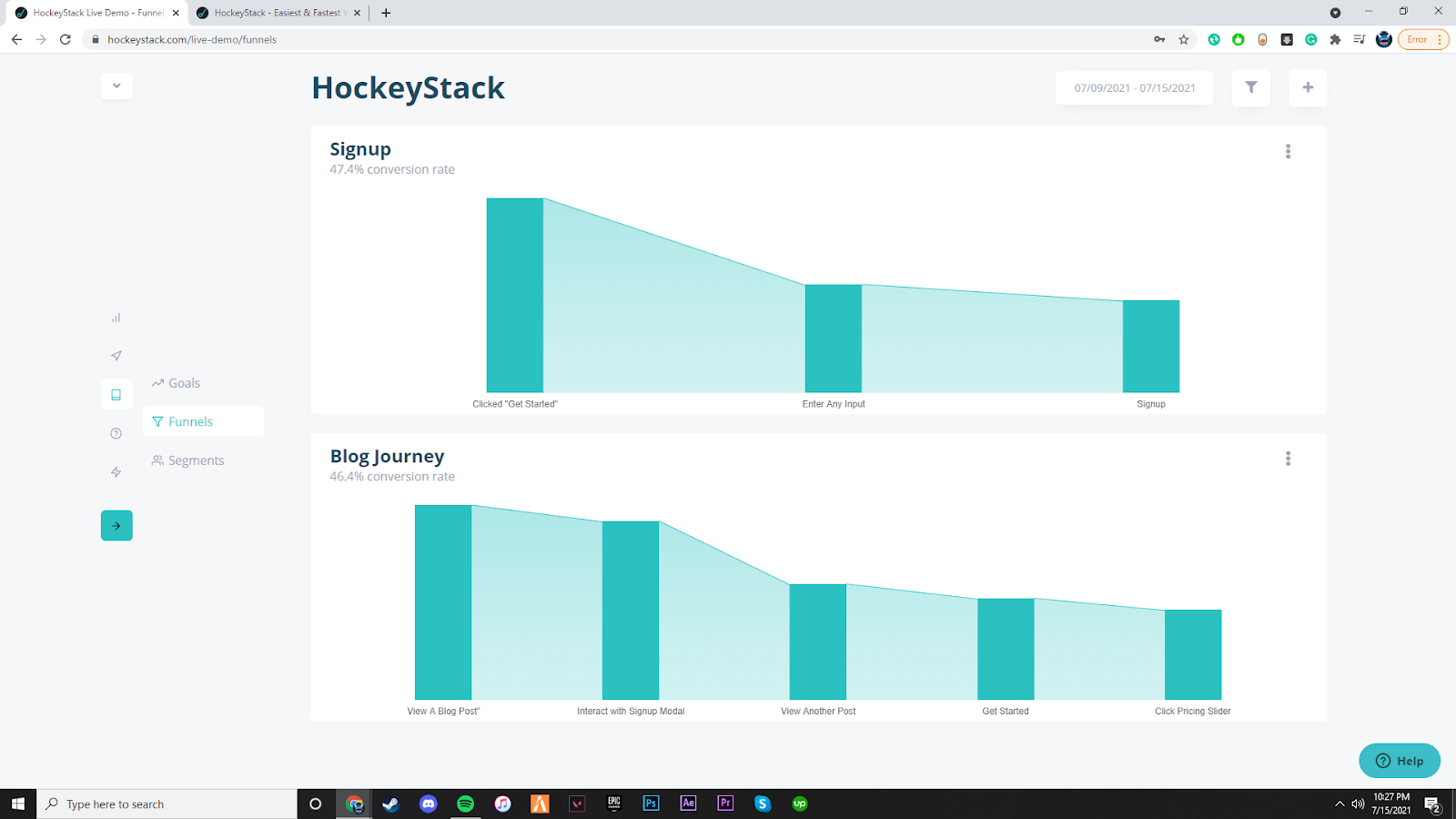
Task: Click the browser forward arrow
Action: tap(41, 39)
